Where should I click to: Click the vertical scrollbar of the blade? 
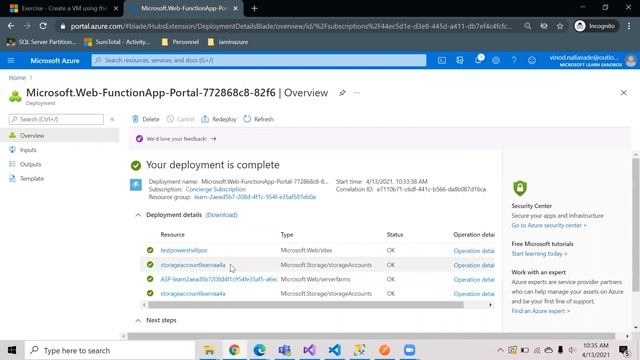(636, 224)
